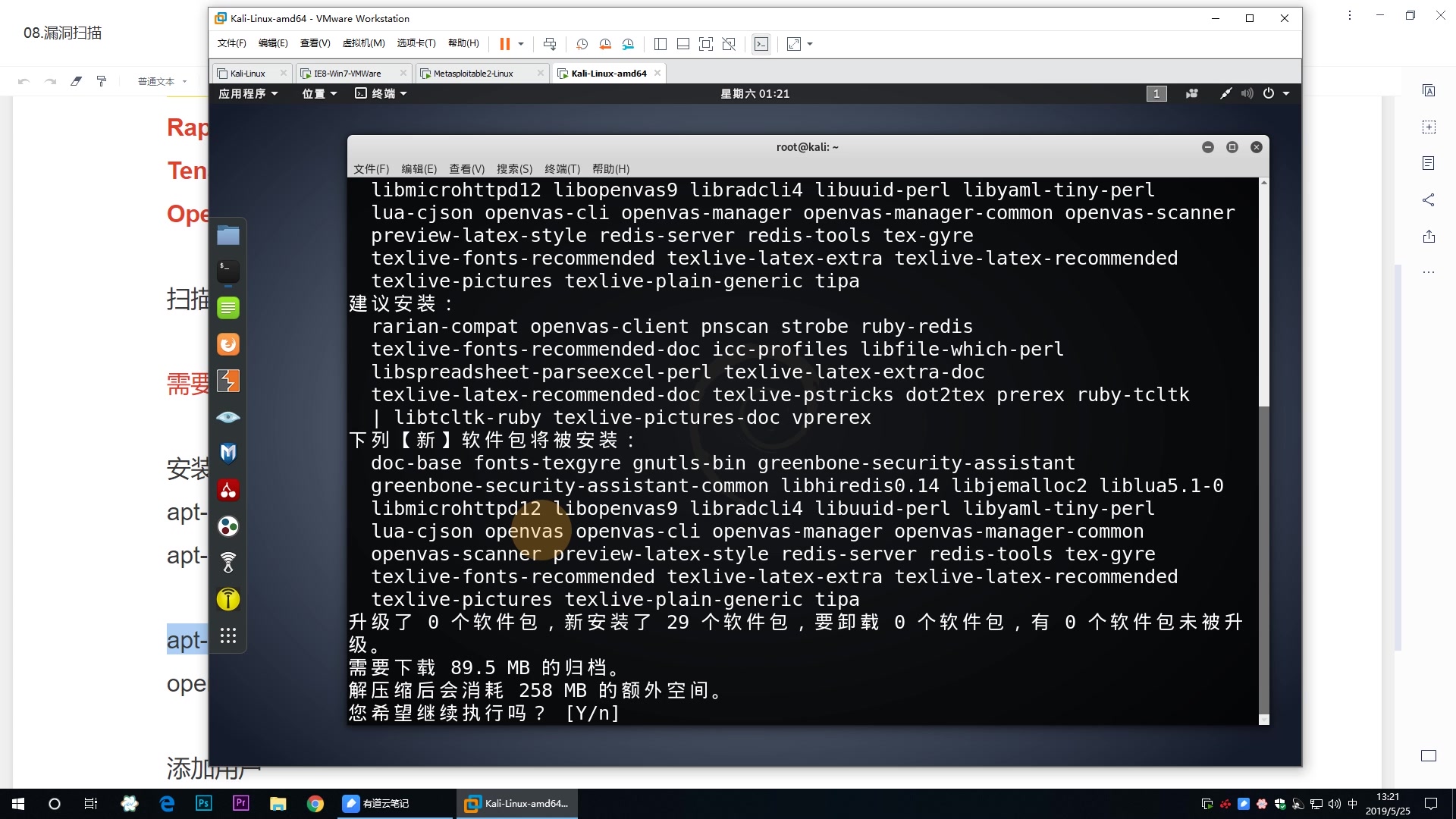
Task: Launch the terminal from Kali dock
Action: (x=228, y=271)
